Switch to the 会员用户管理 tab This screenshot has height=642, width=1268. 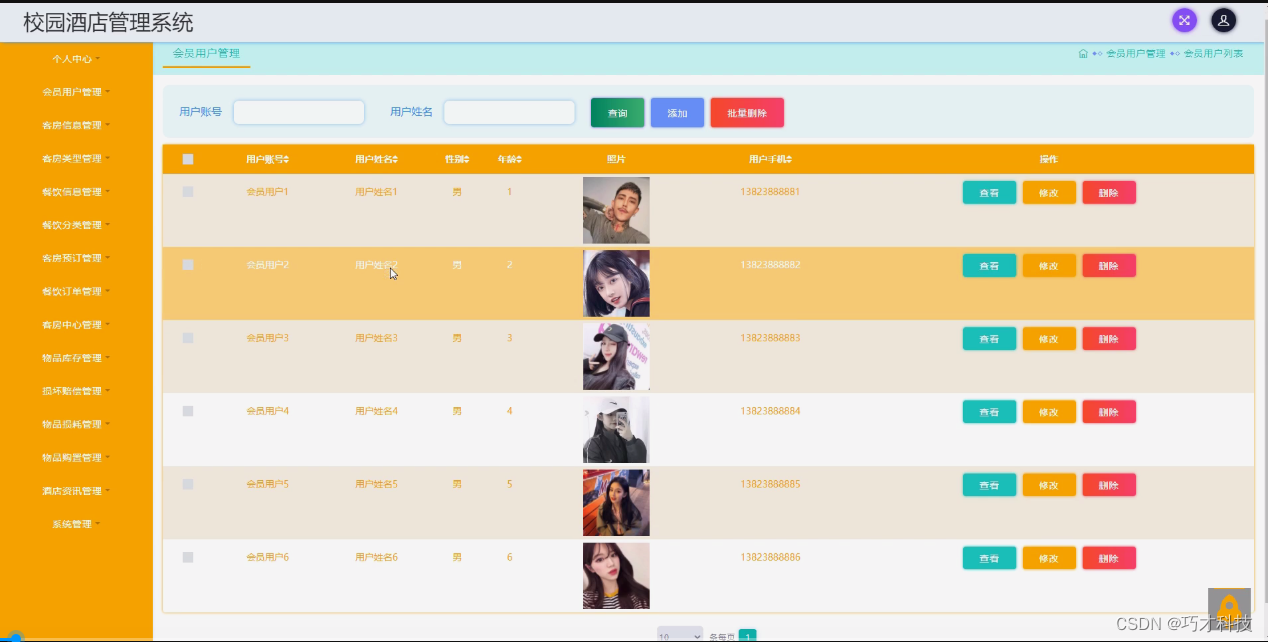click(x=206, y=54)
